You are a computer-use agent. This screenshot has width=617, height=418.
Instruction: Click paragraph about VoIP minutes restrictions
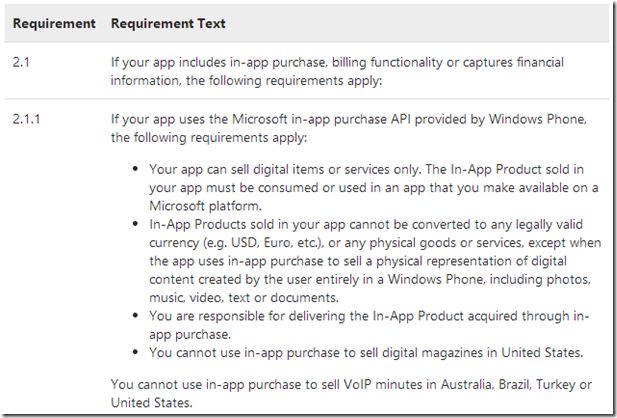point(351,393)
